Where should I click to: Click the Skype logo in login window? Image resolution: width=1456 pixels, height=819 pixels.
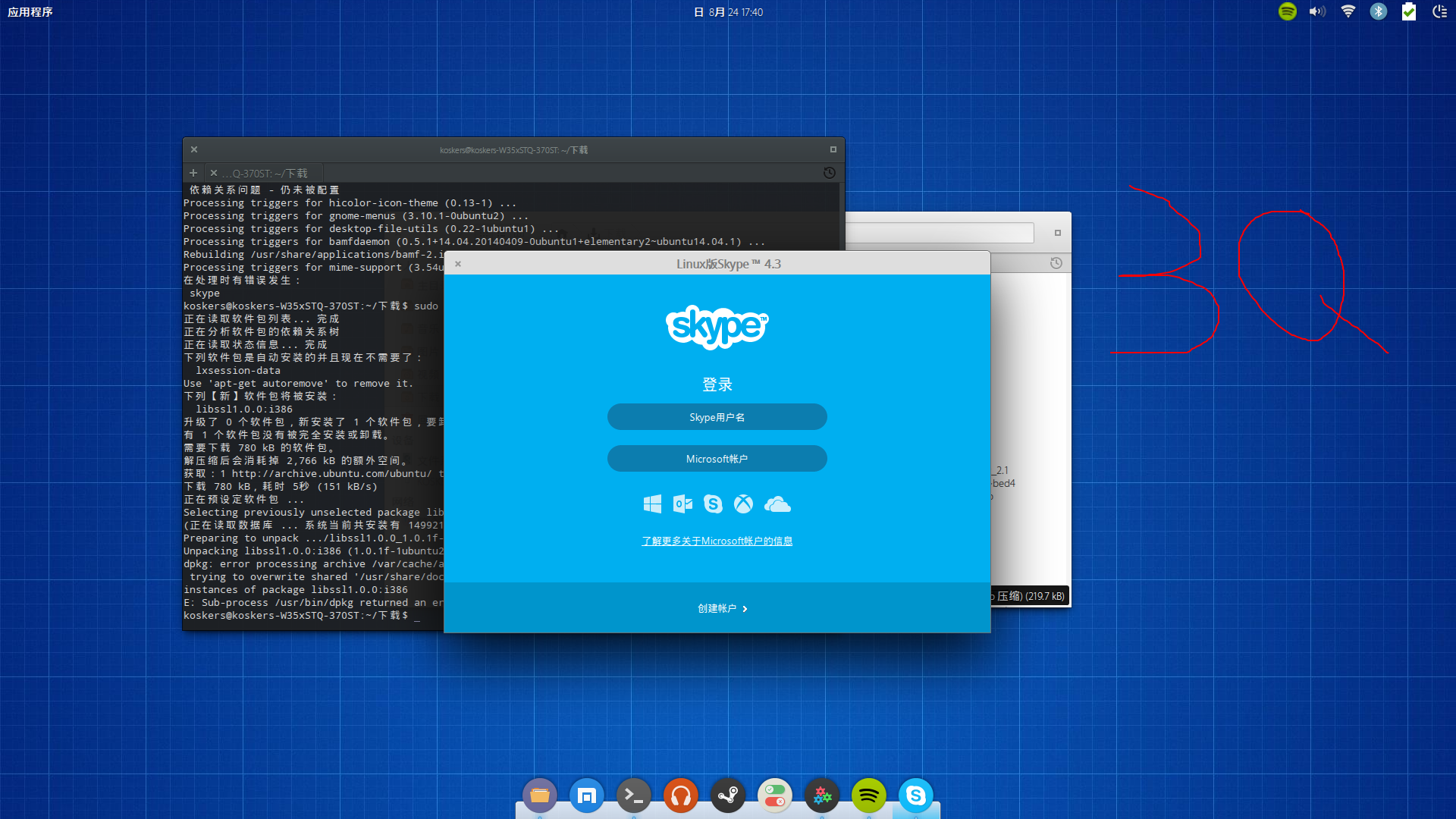click(x=717, y=327)
